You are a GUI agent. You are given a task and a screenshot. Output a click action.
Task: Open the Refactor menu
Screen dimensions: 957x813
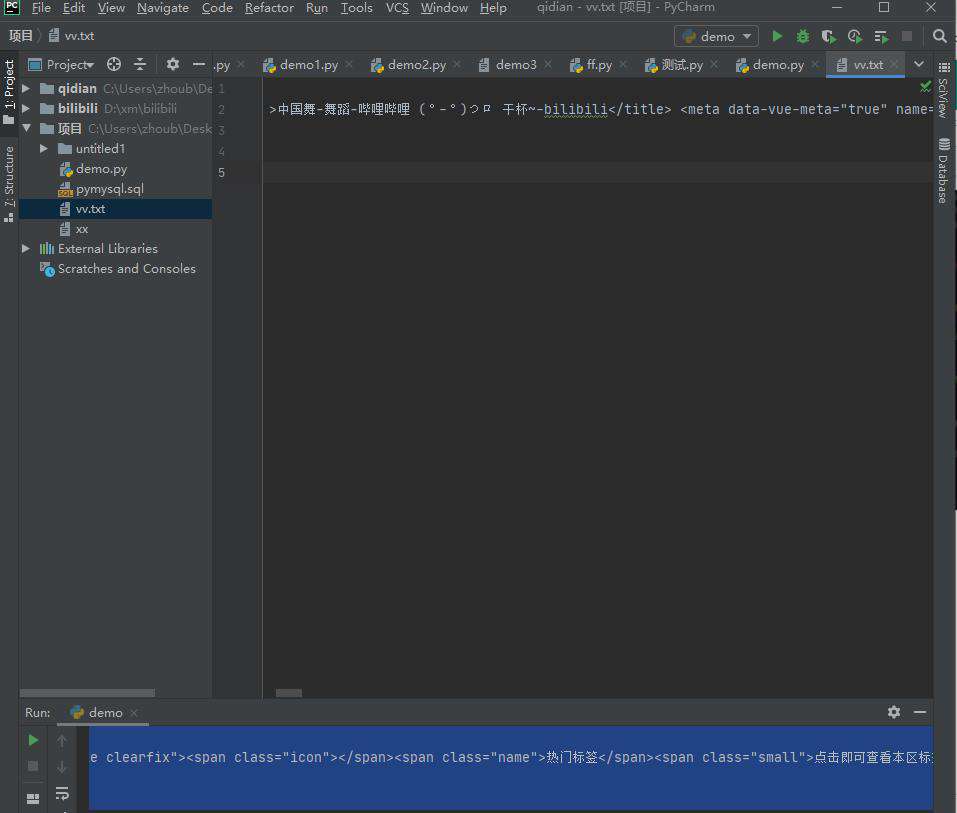269,8
